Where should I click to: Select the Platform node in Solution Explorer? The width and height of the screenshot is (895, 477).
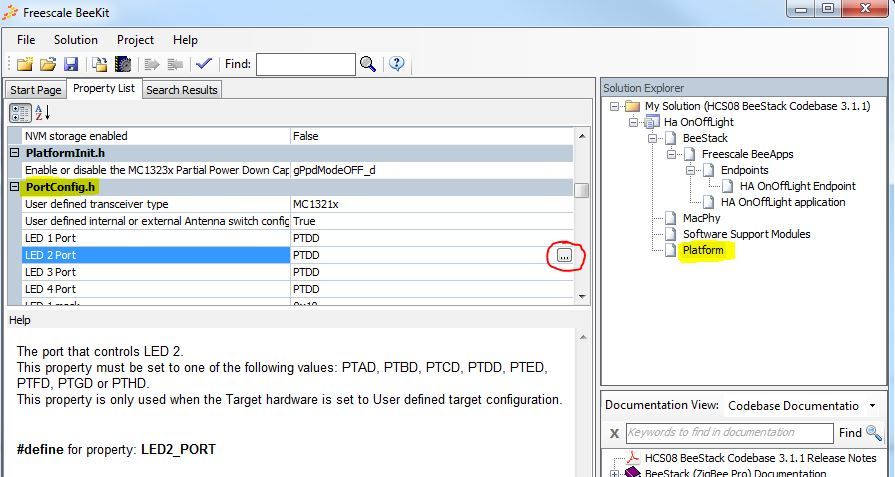coord(703,250)
